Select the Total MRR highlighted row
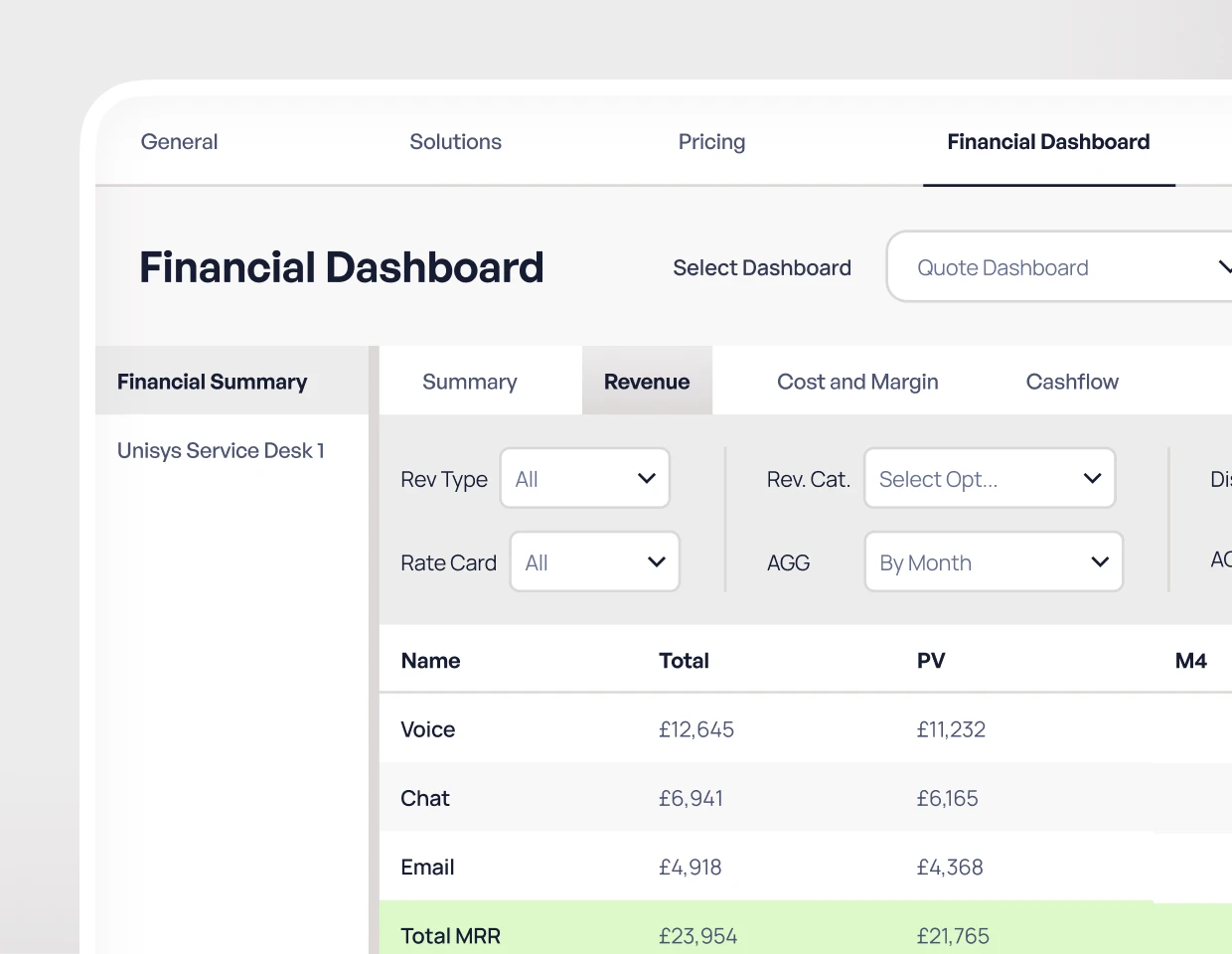The width and height of the screenshot is (1232, 954). coord(450,935)
